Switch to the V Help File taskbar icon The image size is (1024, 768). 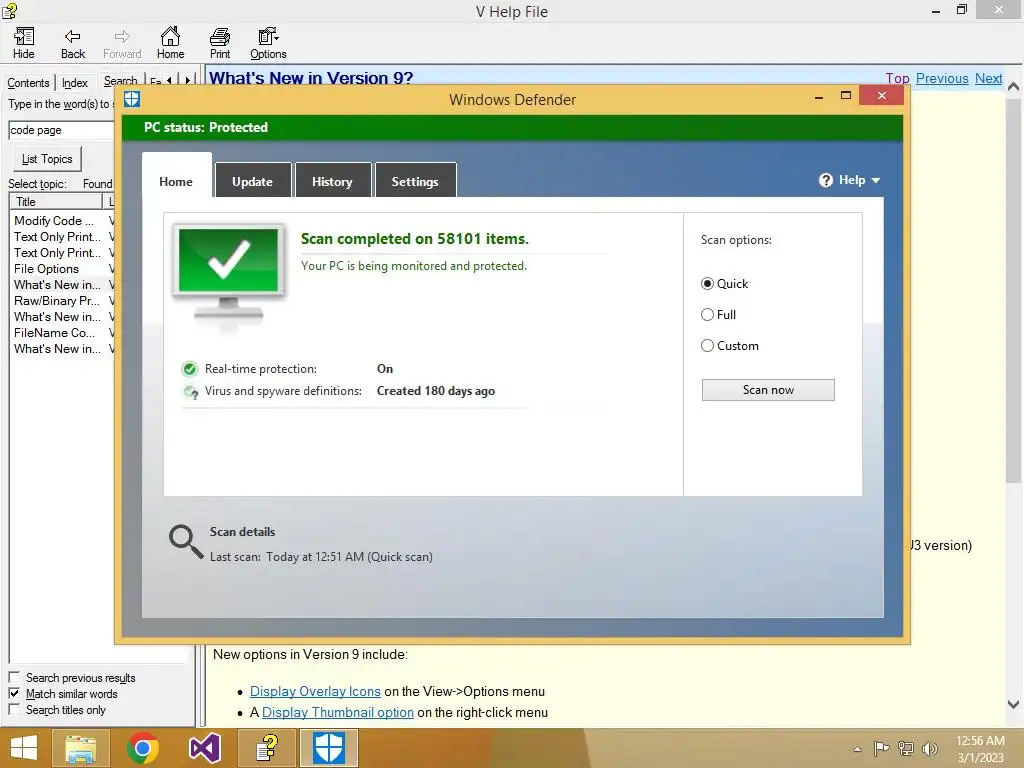coord(266,748)
